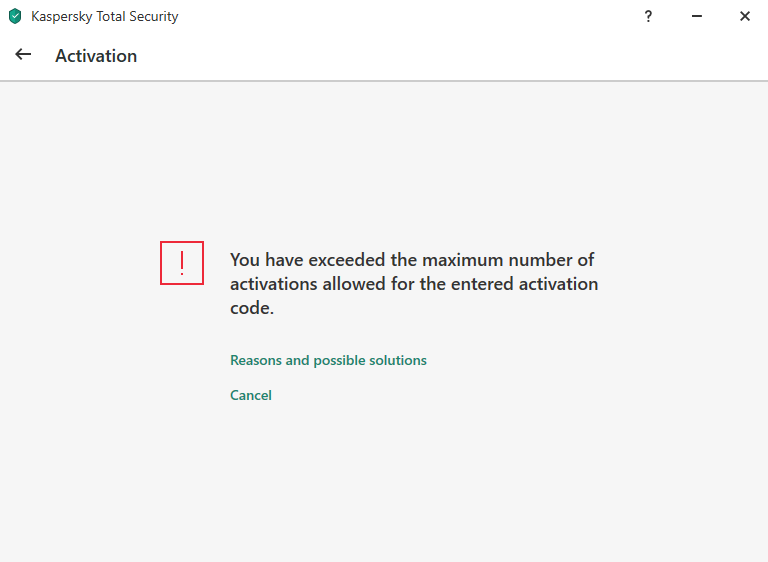Screen dimensions: 768x562
Task: Click the "You have exceeded the maximum" line
Action: 412,260
